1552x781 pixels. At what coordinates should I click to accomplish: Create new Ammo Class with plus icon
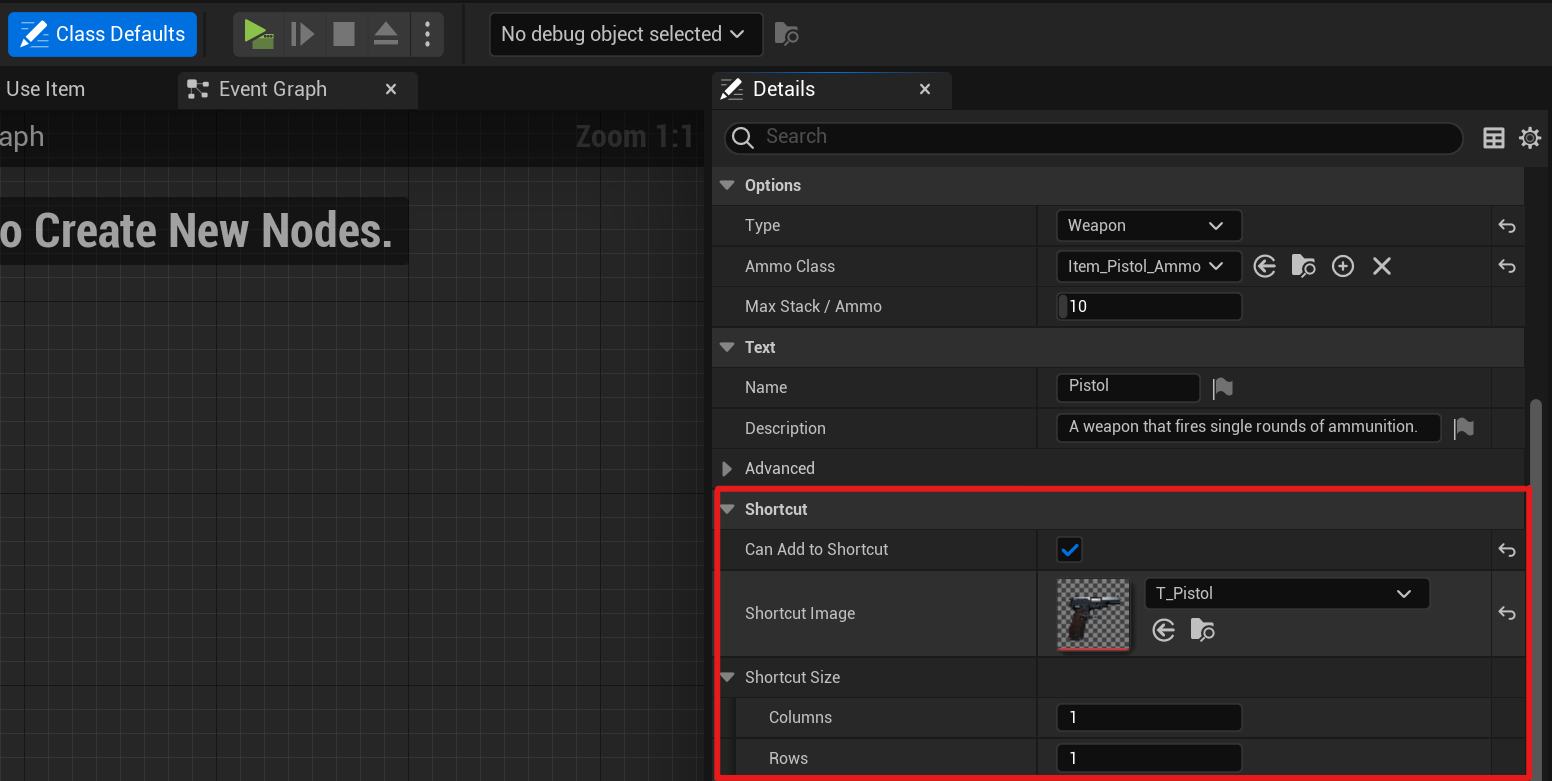click(1343, 266)
